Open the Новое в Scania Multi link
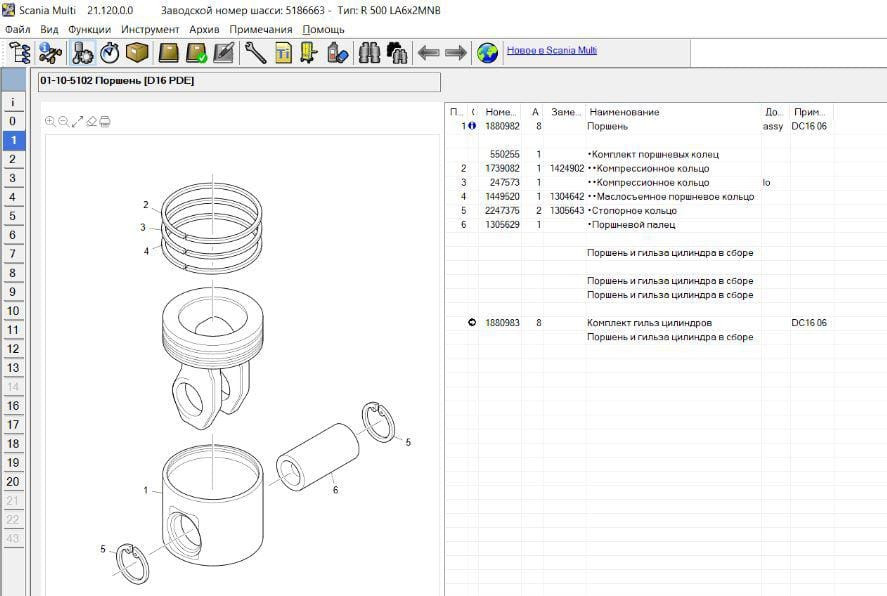The width and height of the screenshot is (887, 596). [551, 50]
